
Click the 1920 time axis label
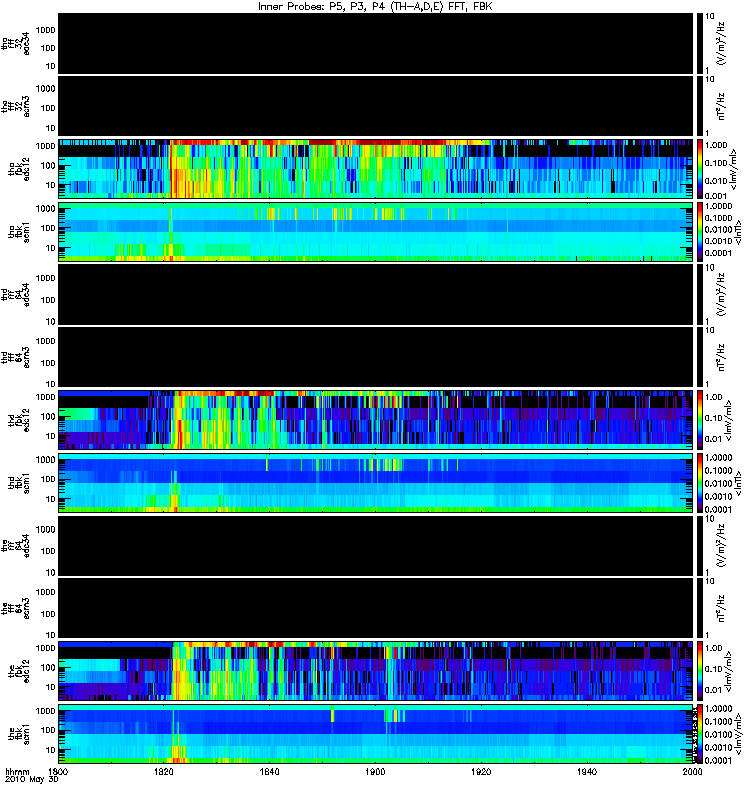(x=481, y=771)
